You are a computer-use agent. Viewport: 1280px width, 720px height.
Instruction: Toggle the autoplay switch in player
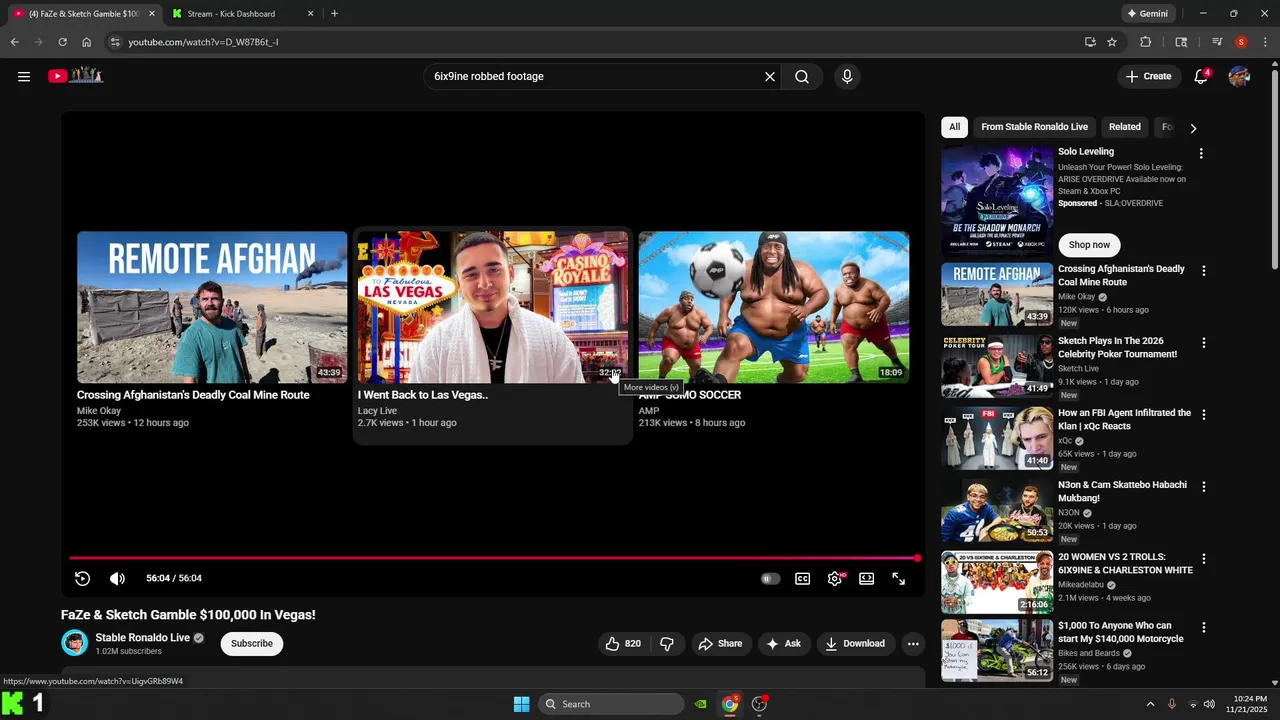click(x=770, y=578)
